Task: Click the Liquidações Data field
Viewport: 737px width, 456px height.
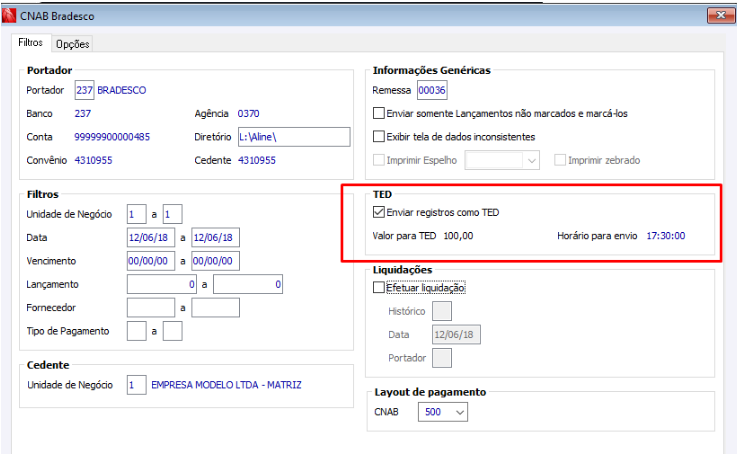Action: pos(456,335)
